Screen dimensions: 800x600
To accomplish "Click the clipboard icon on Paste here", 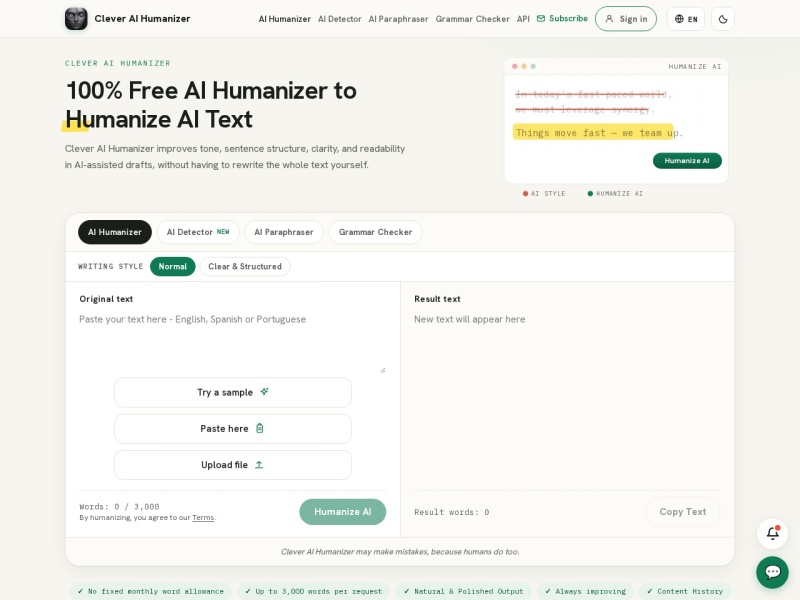I will tap(260, 428).
